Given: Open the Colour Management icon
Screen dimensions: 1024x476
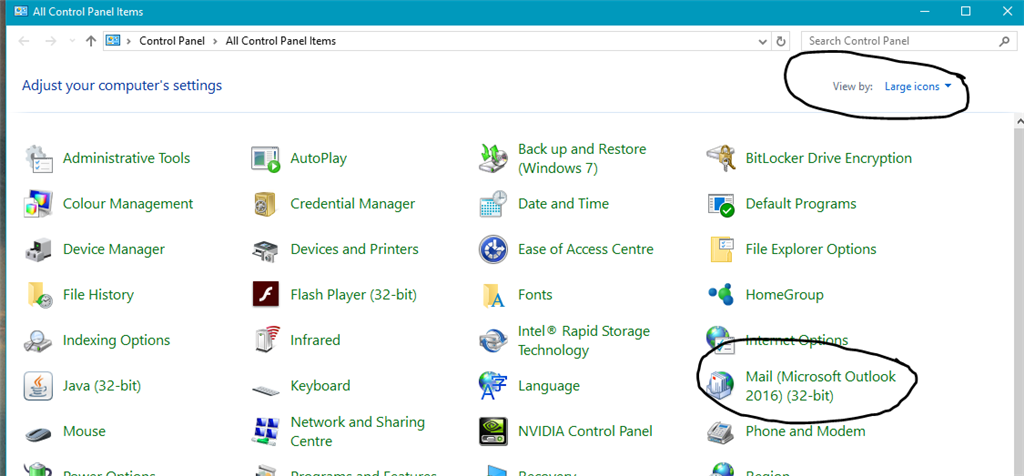Looking at the screenshot, I should click(x=39, y=204).
